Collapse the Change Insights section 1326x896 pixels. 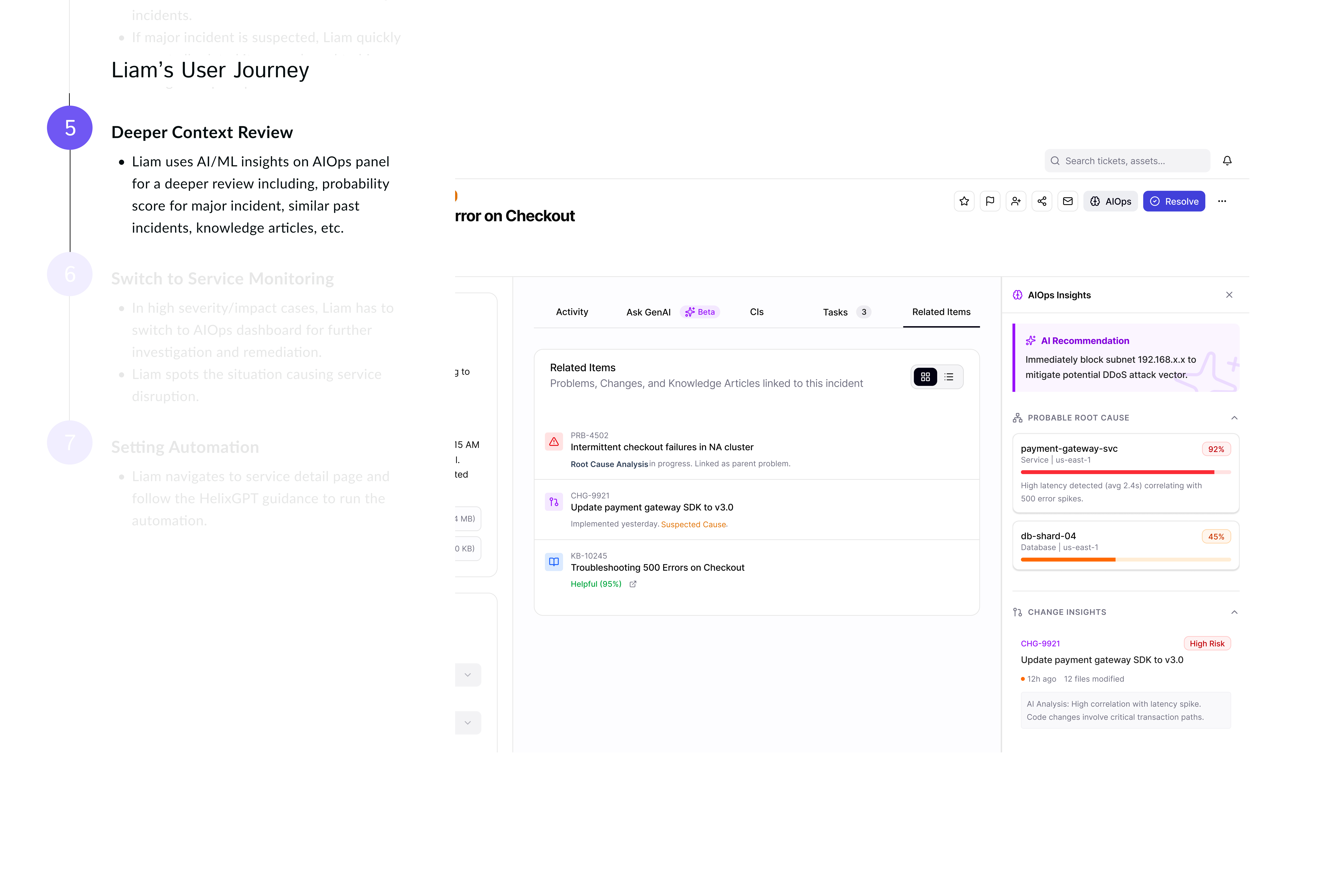[x=1234, y=612]
